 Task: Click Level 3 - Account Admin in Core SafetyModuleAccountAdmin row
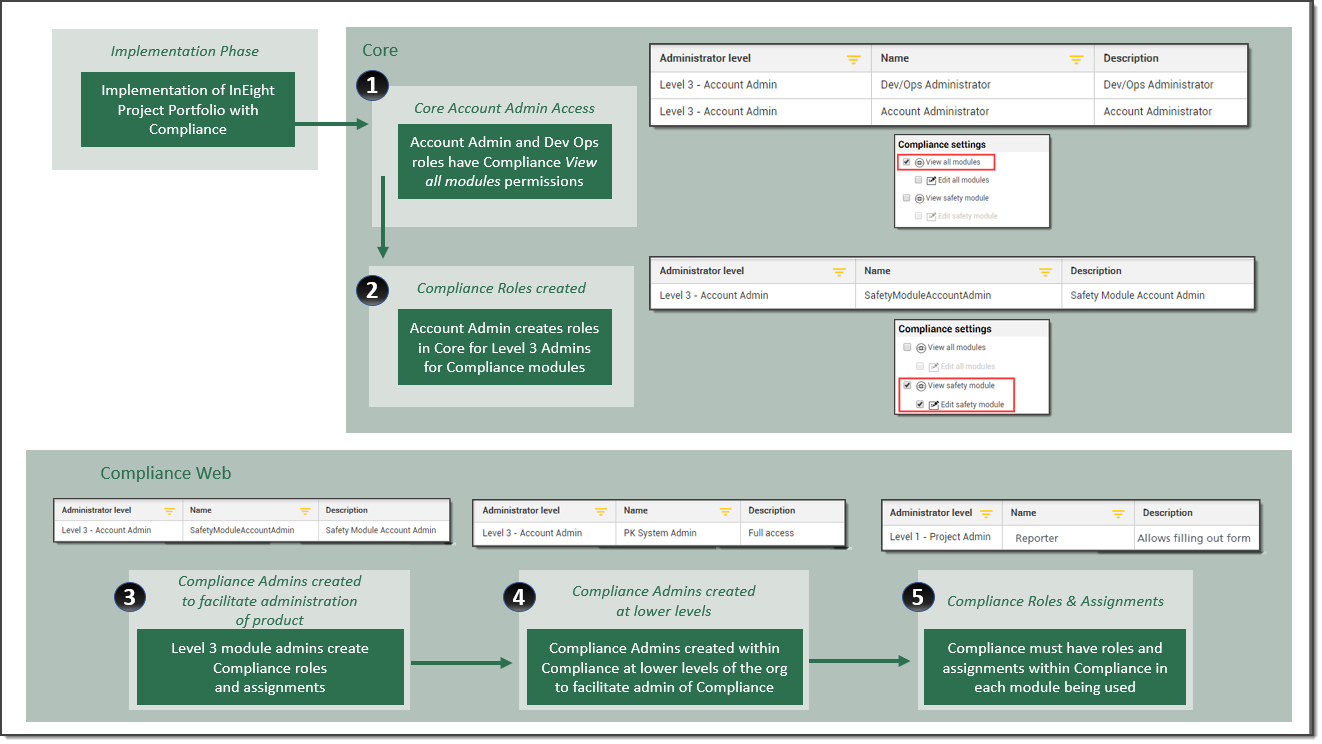(714, 296)
